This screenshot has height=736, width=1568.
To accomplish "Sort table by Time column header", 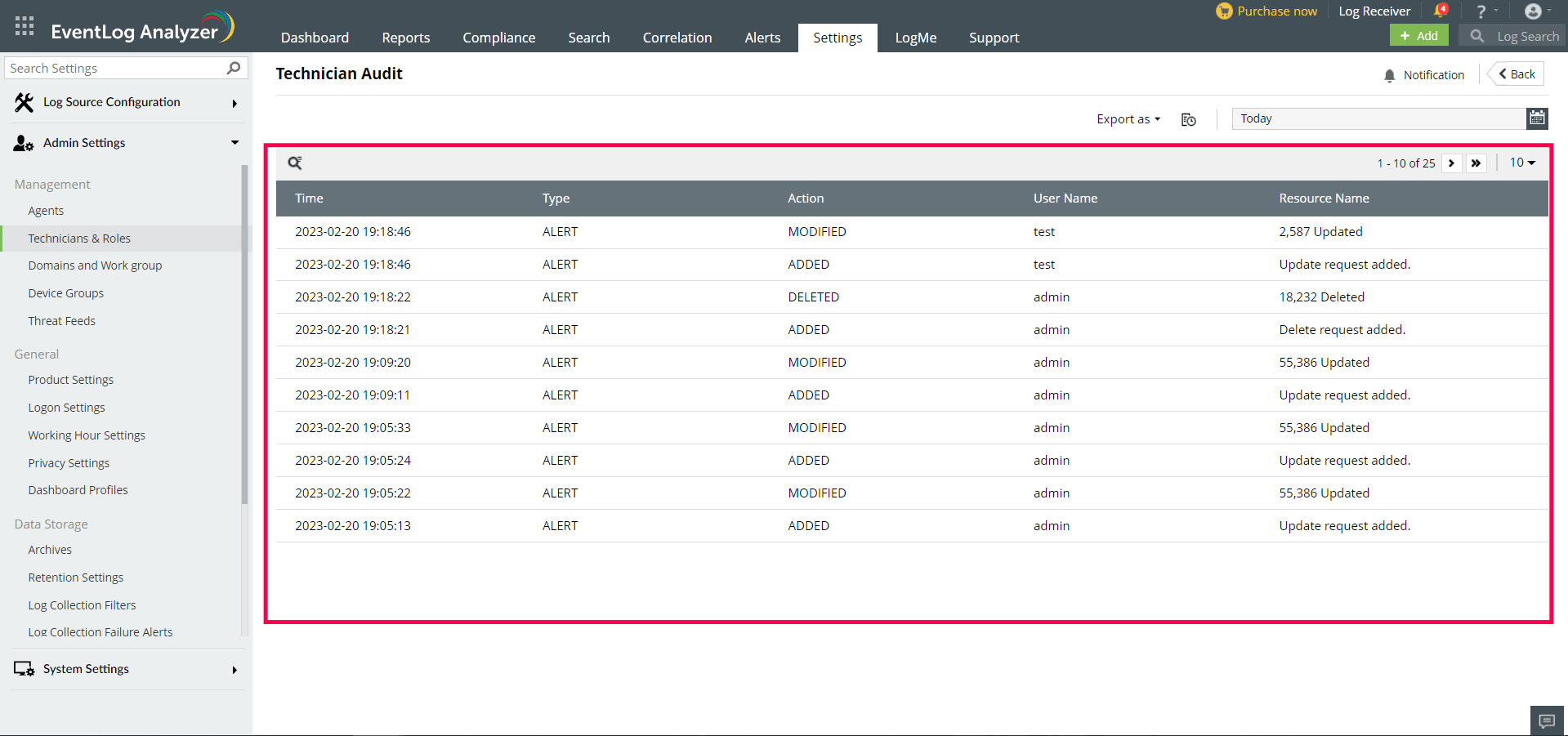I will tap(309, 198).
